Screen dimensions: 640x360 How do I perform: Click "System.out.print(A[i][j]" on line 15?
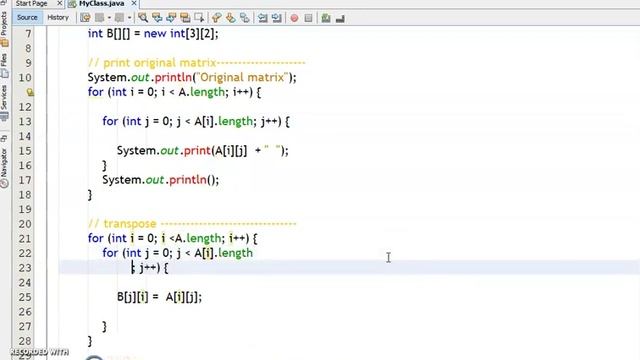click(182, 151)
